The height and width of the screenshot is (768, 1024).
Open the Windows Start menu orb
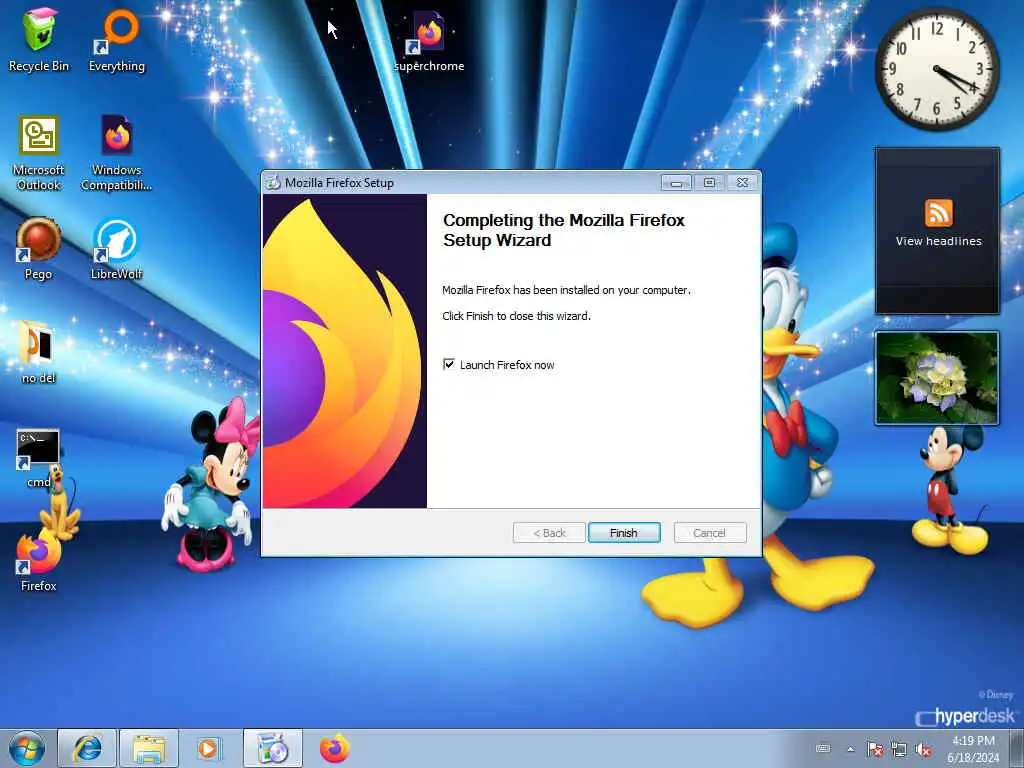(x=27, y=748)
